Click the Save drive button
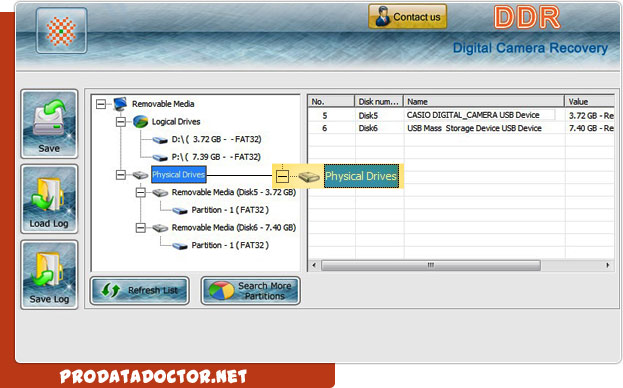The image size is (623, 388). (49, 124)
